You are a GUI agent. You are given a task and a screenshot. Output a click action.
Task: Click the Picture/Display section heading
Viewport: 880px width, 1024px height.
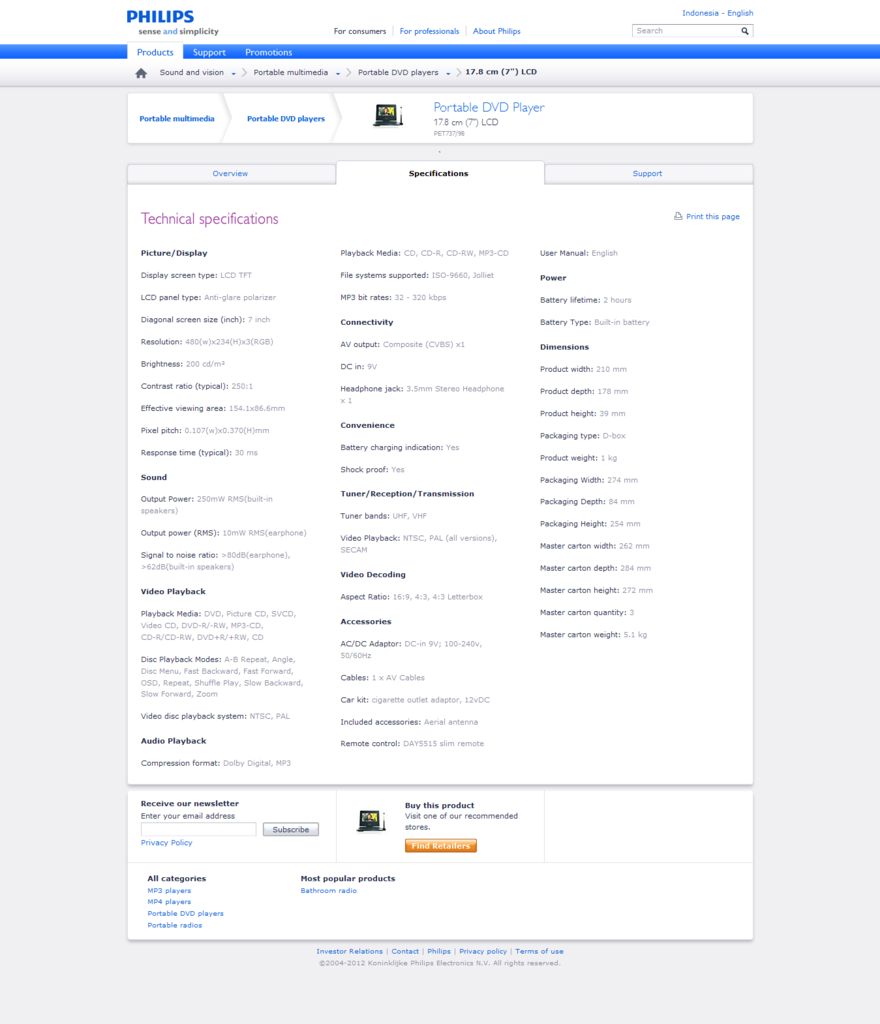[174, 253]
